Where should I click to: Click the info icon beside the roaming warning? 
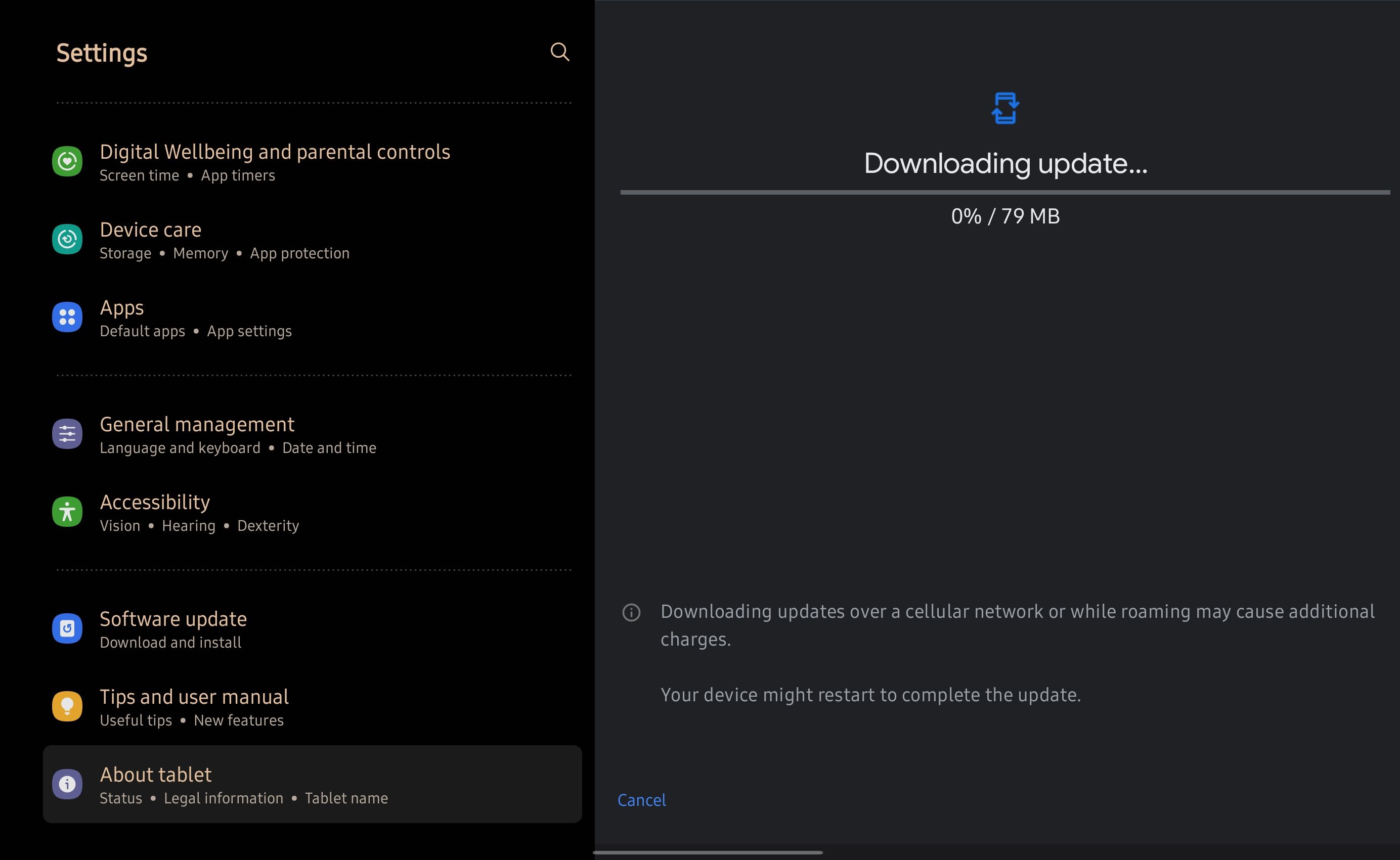(630, 613)
